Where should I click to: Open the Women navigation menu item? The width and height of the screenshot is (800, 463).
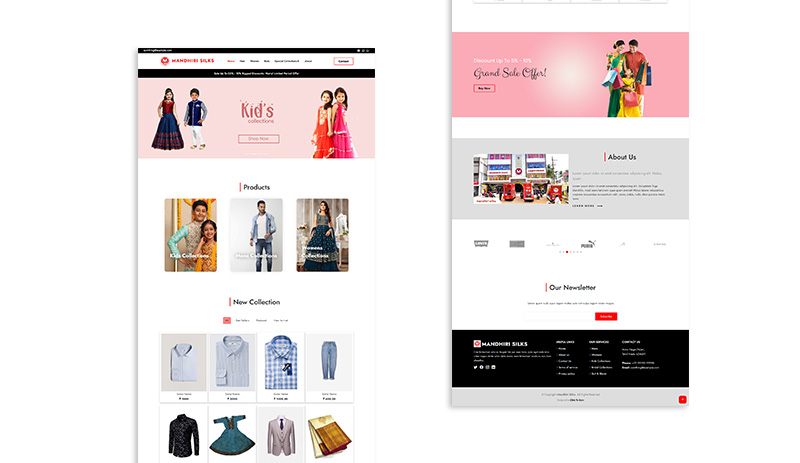[x=254, y=61]
